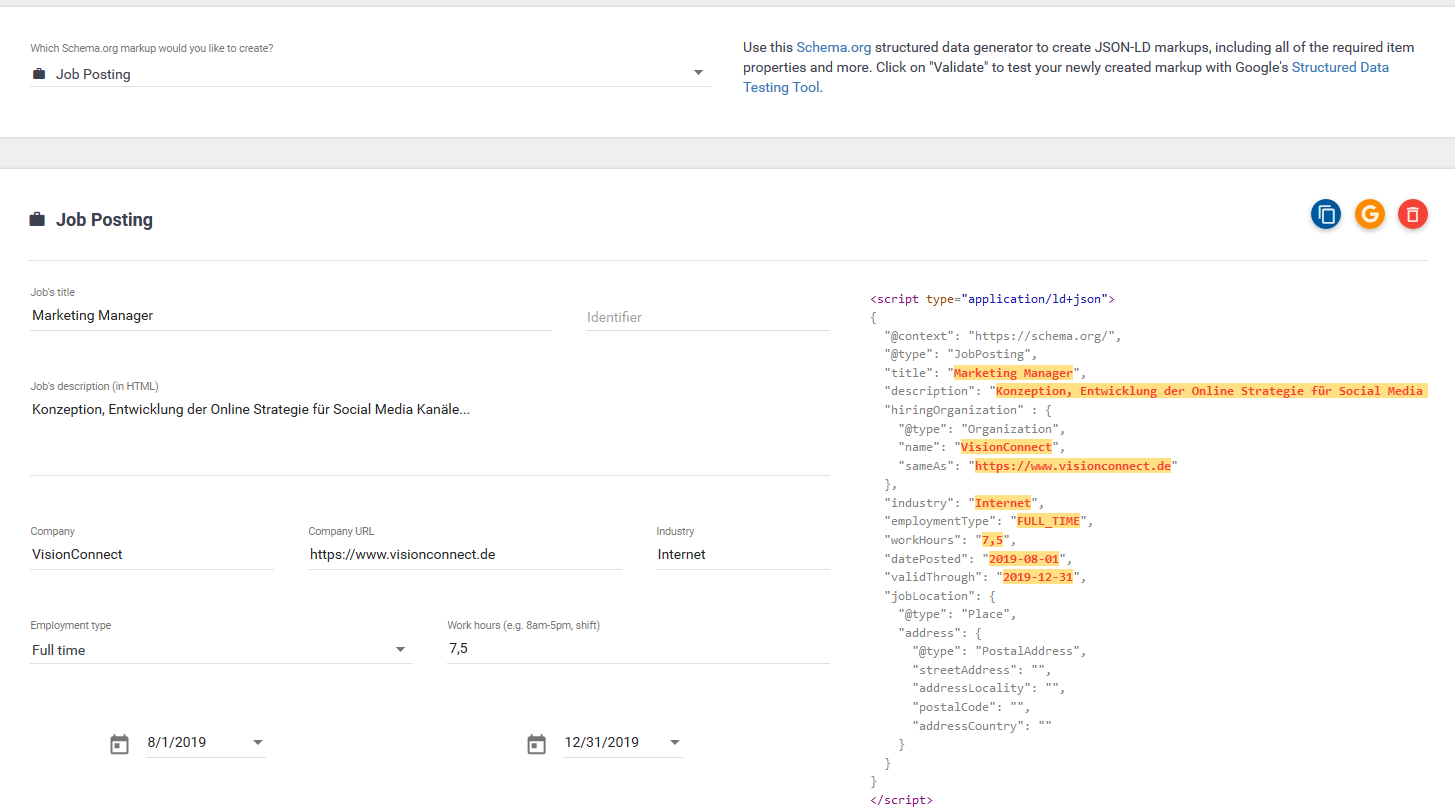Open the Structured Data Testing Tool link
Screen dimensions: 1455x812
1066,77
